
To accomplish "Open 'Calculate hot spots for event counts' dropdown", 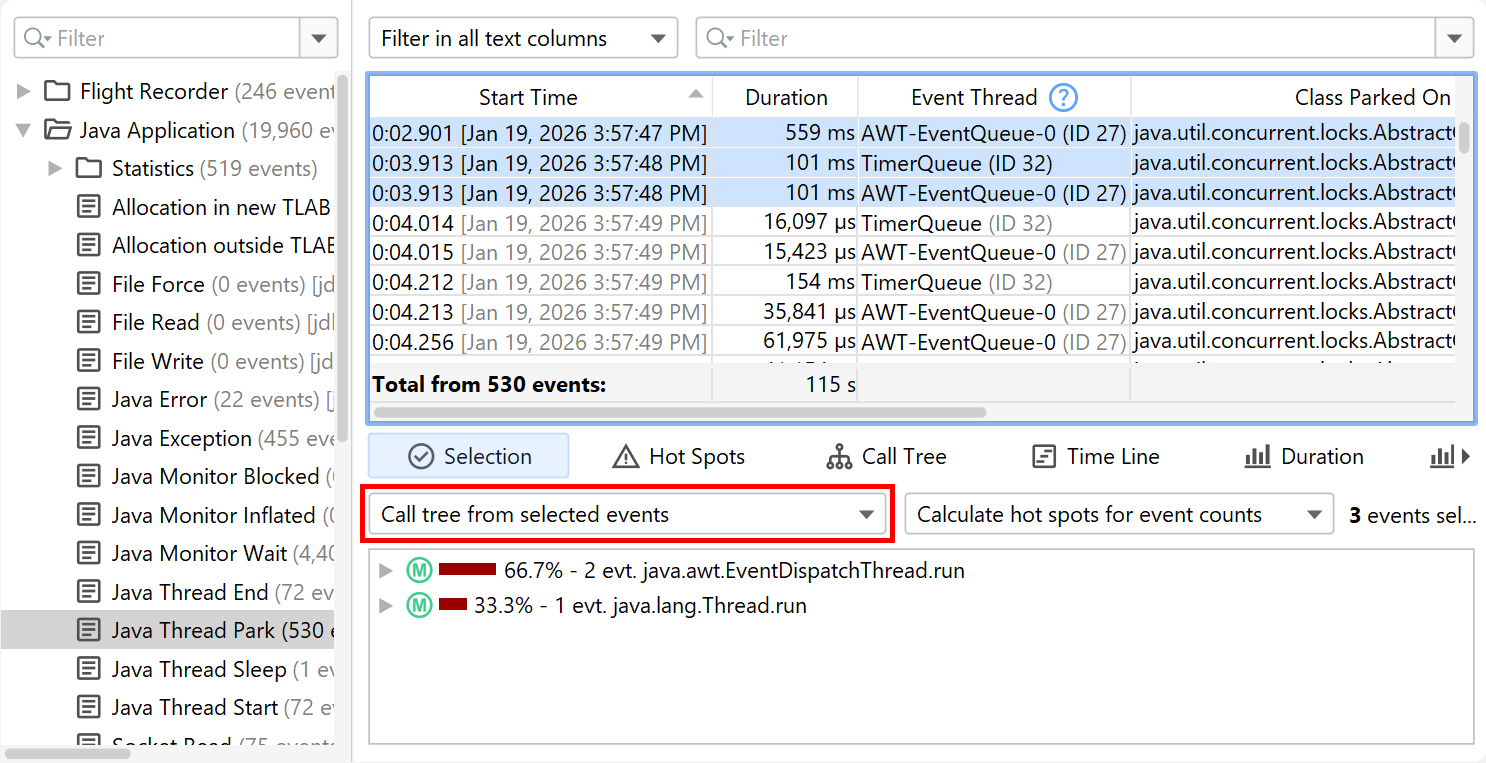I will pos(1118,515).
